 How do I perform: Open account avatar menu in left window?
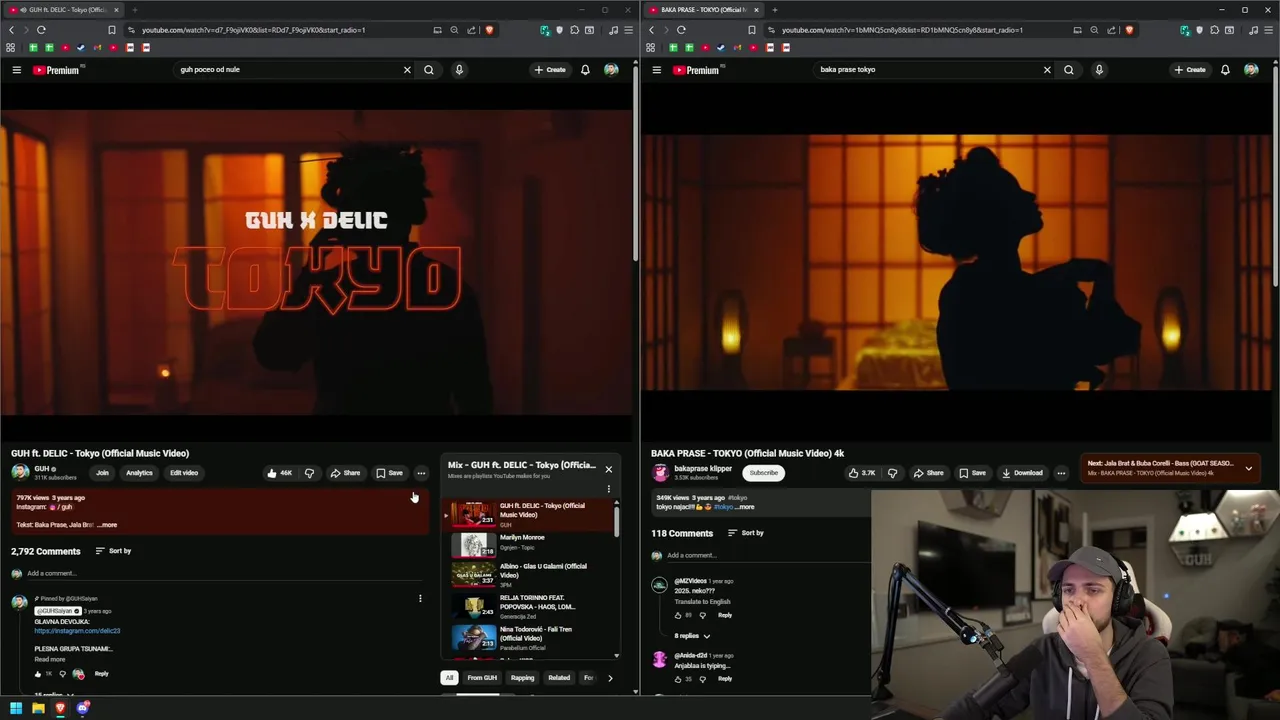point(611,70)
